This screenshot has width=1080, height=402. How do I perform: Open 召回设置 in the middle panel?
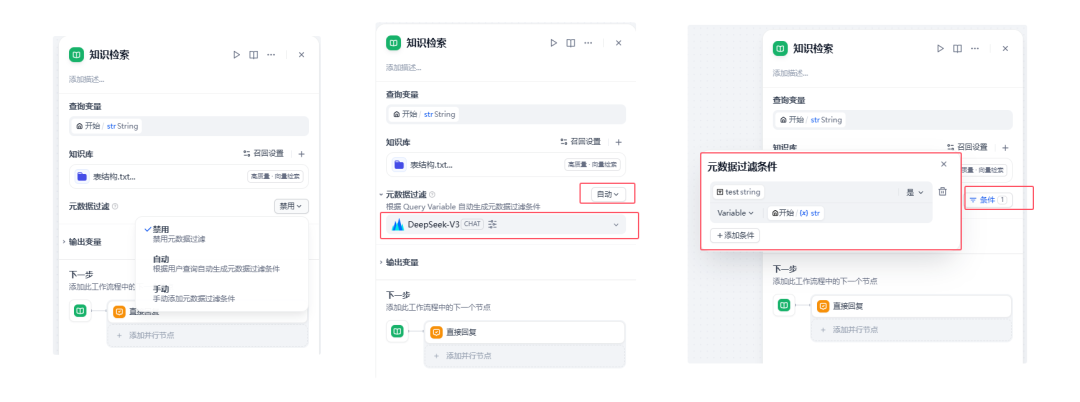[x=580, y=142]
